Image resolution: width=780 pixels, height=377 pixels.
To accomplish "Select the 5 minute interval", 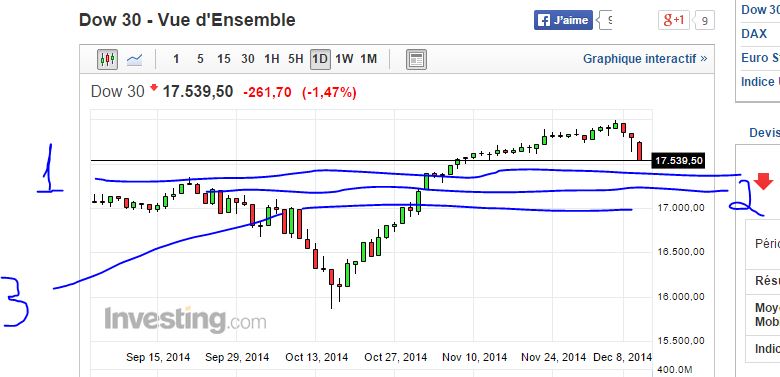I will tap(200, 59).
